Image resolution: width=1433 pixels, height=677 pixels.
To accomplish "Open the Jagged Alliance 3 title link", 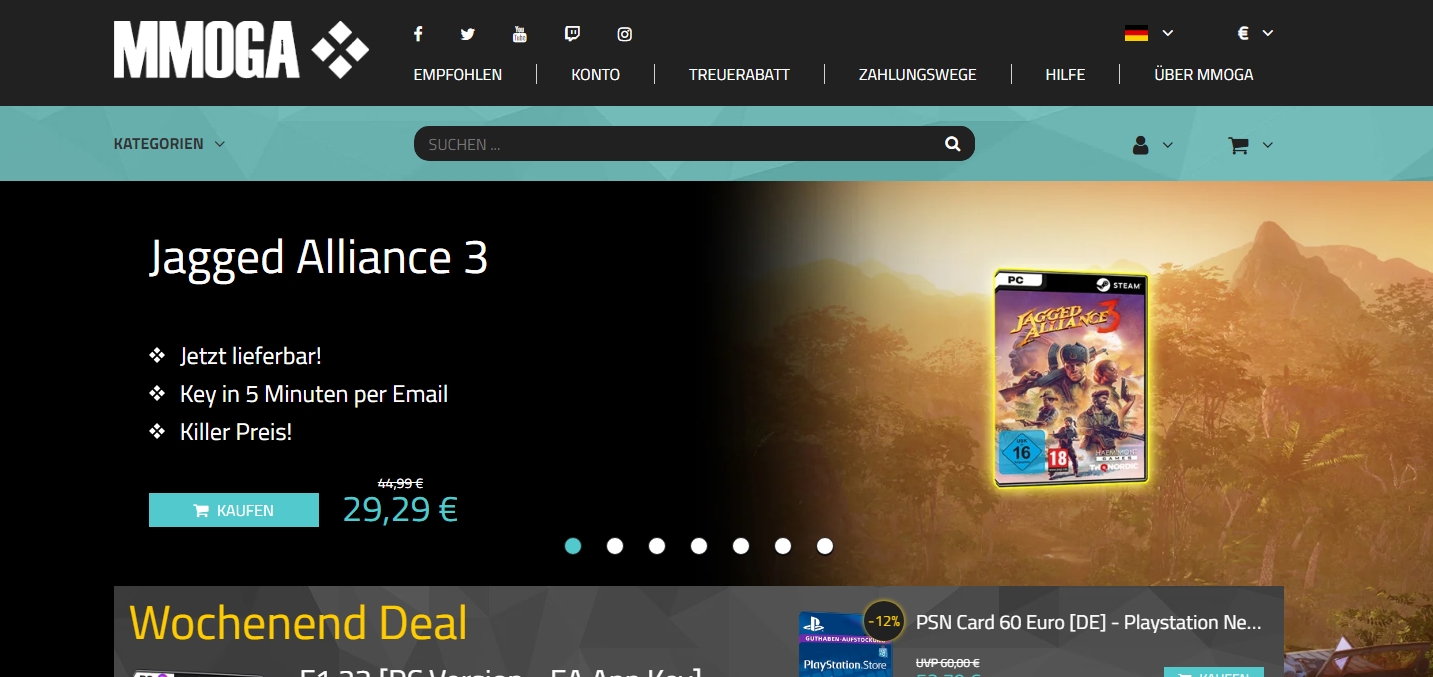I will 319,259.
